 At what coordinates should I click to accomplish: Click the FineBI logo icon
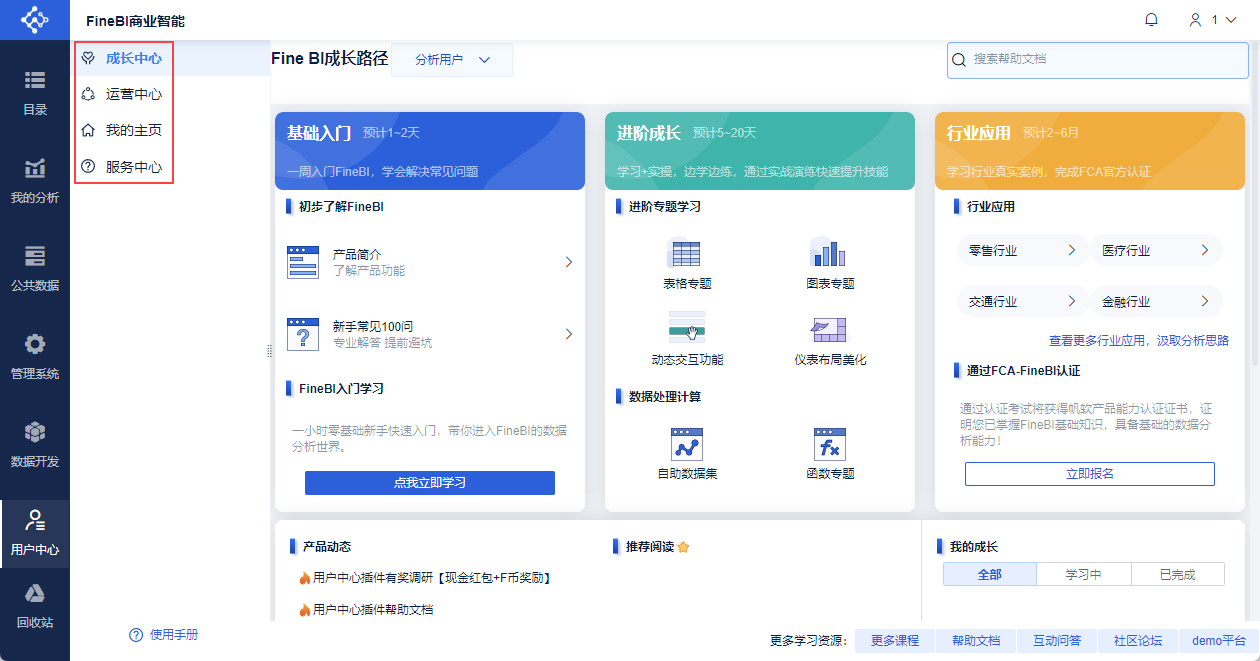pyautogui.click(x=34, y=20)
